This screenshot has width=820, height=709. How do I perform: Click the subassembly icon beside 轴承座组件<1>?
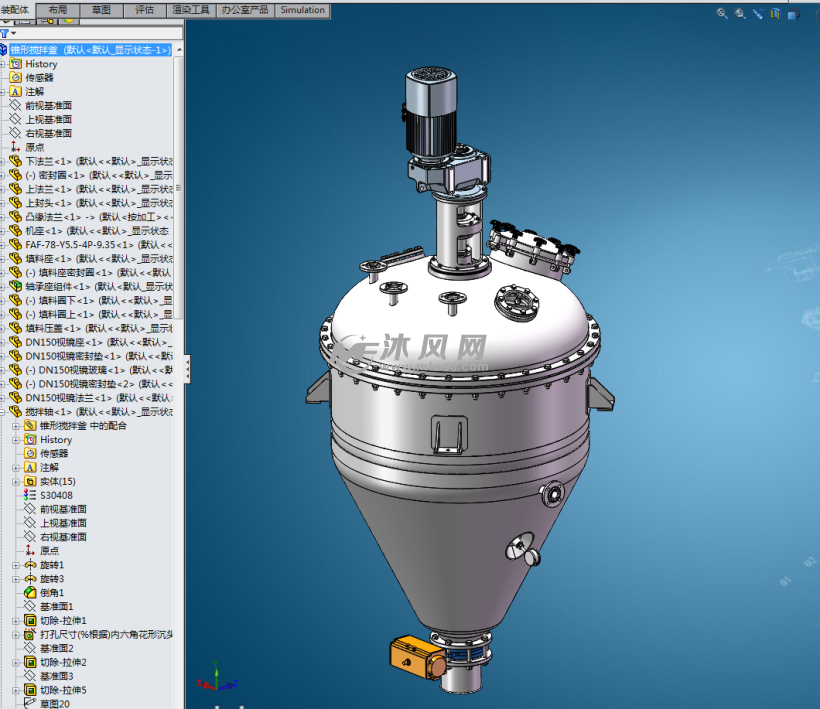pyautogui.click(x=16, y=287)
